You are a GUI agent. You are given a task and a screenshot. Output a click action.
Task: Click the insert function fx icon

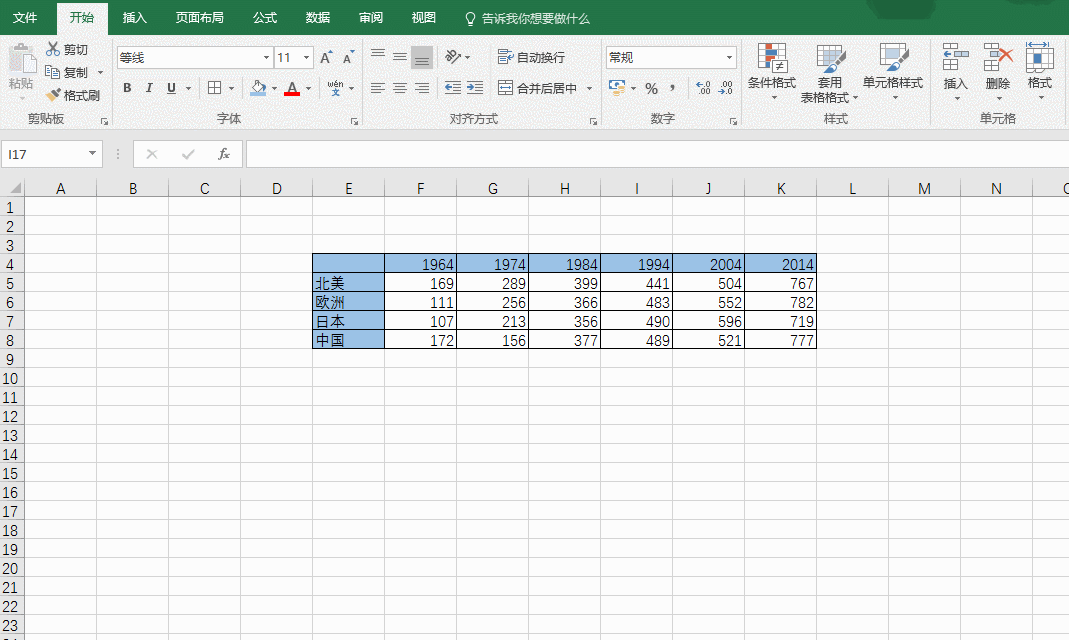[x=224, y=154]
